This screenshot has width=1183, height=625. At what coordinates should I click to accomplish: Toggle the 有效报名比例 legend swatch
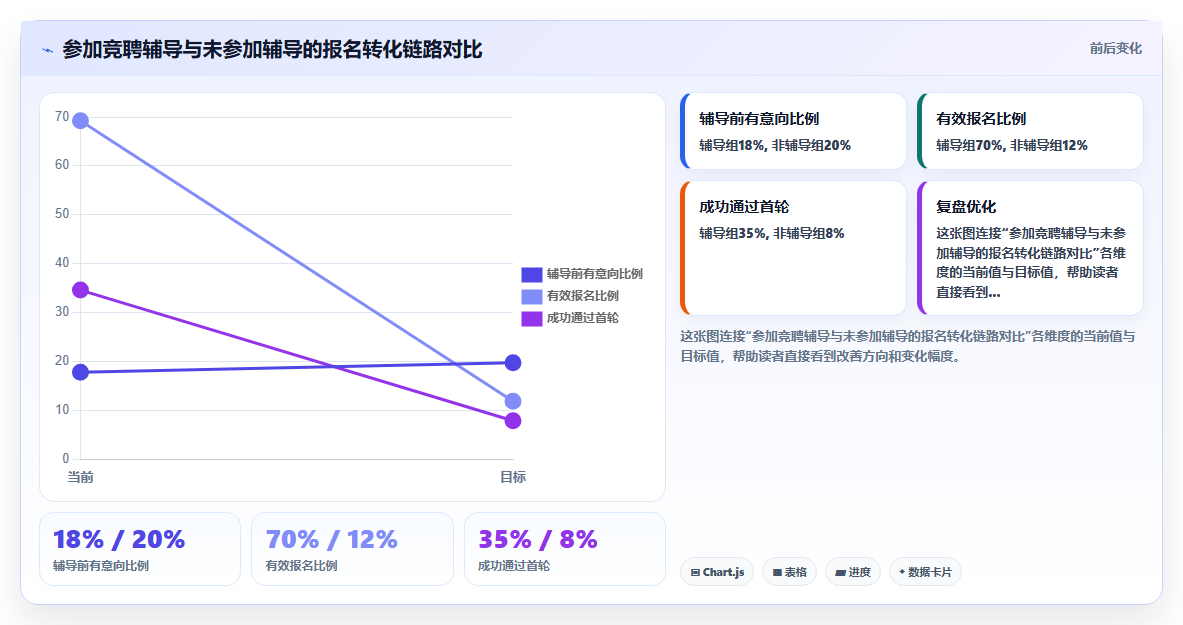click(531, 296)
